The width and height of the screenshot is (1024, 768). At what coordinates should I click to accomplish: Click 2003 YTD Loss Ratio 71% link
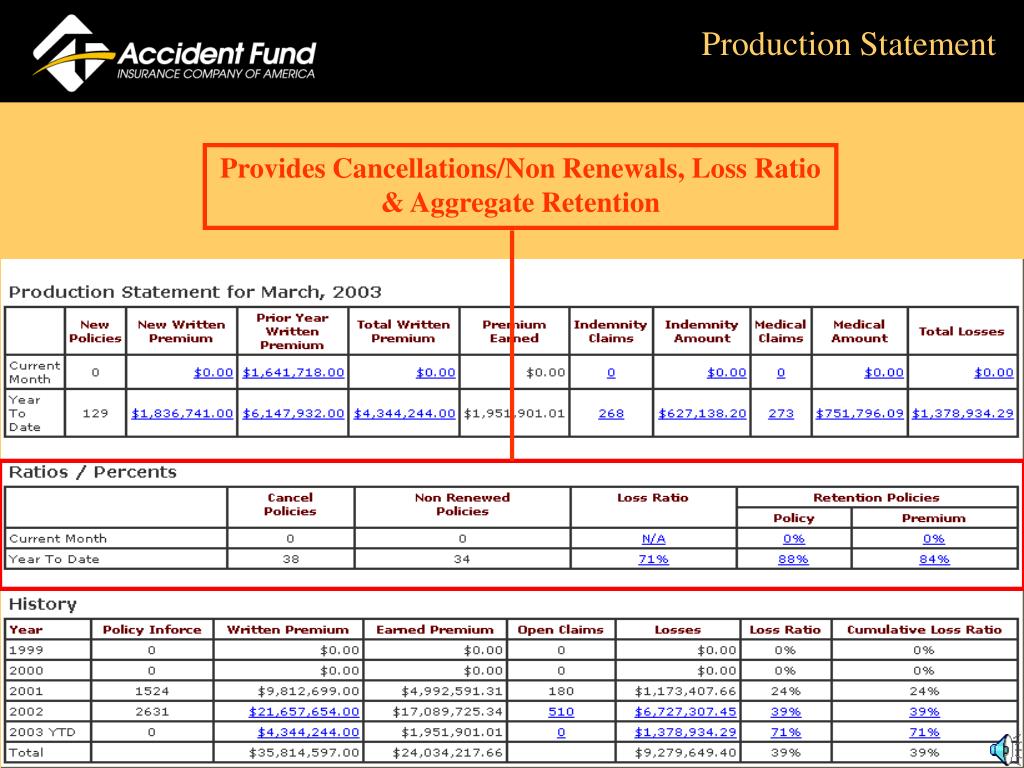[x=785, y=732]
